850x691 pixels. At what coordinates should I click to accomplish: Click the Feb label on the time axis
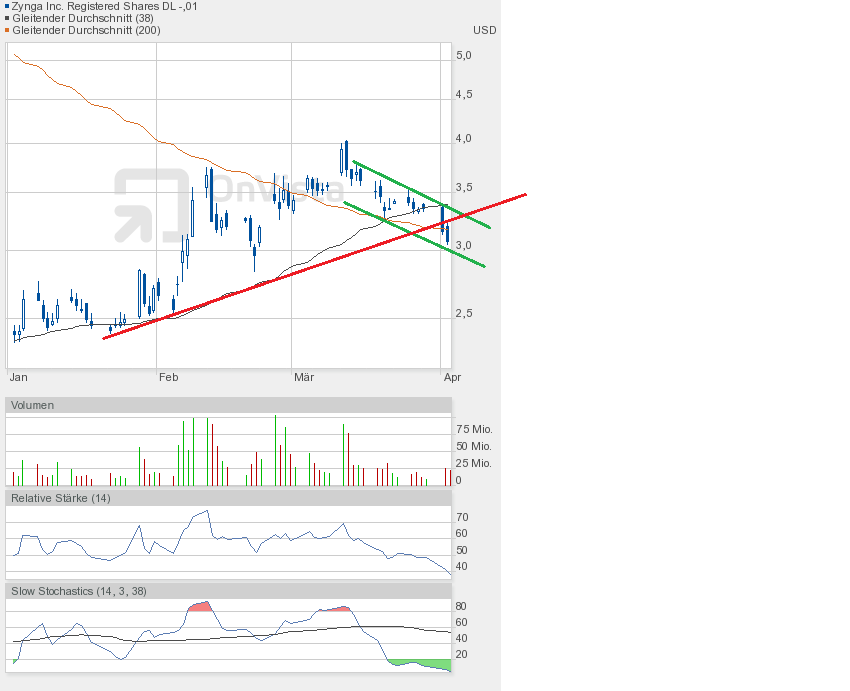168,377
